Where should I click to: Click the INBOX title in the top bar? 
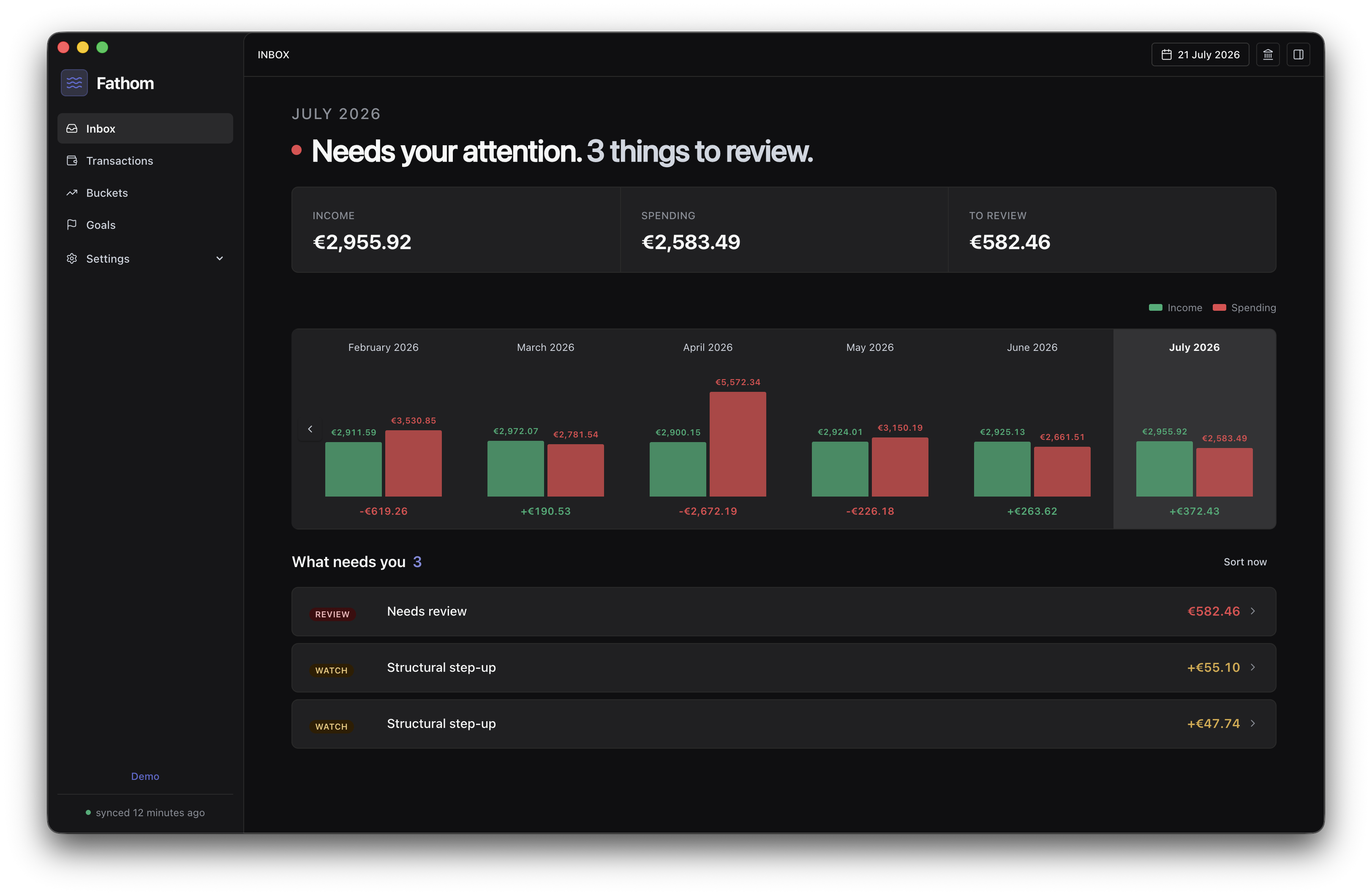pos(273,55)
